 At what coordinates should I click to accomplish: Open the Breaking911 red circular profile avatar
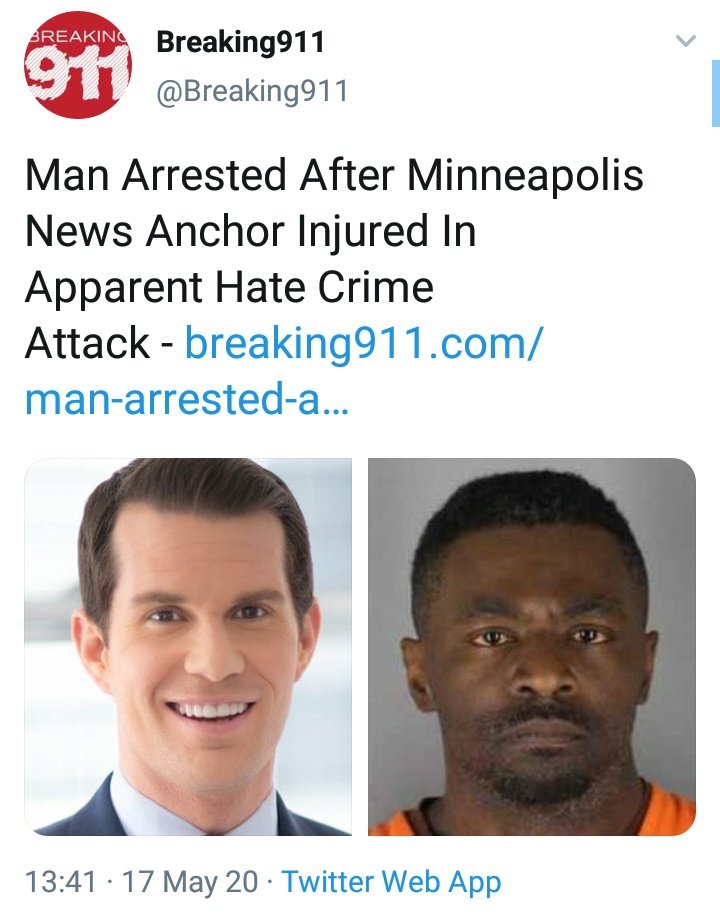[78, 65]
